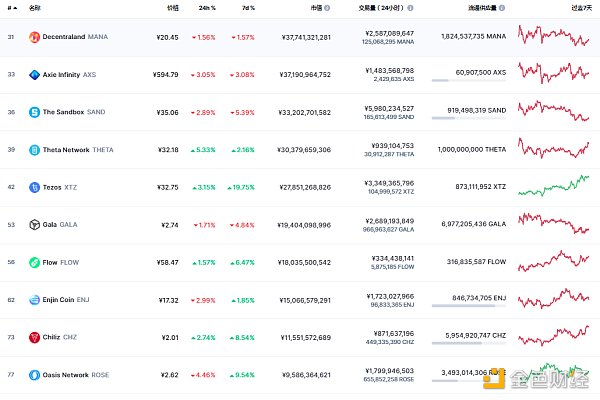Click the Gala GALA coin logo
This screenshot has width=600, height=400.
click(34, 225)
